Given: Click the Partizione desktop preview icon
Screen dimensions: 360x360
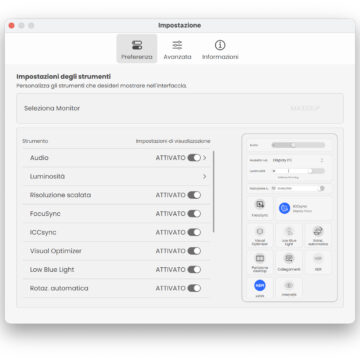Looking at the screenshot, I should [x=260, y=258].
